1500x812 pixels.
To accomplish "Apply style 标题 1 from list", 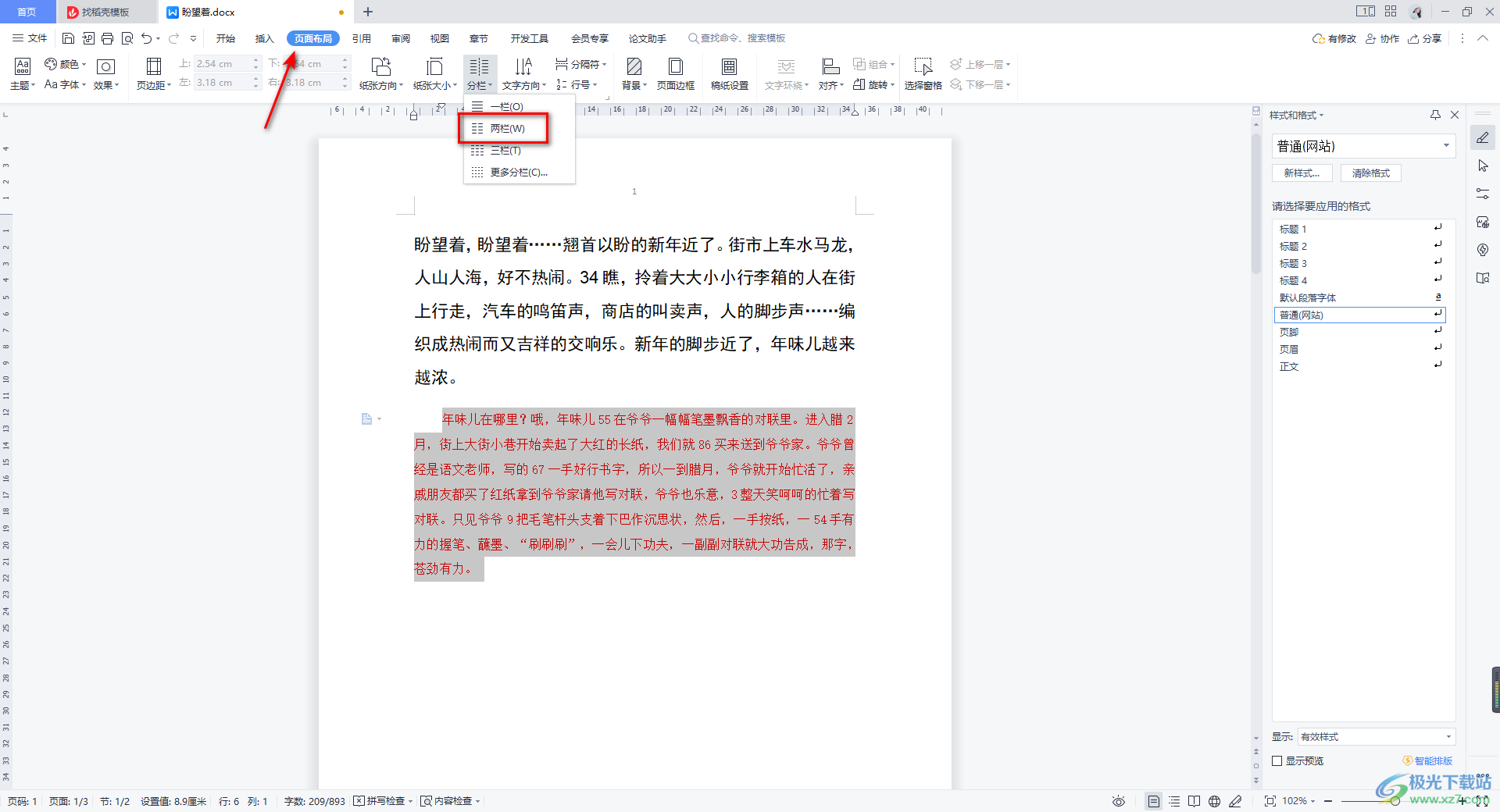I will point(1359,229).
